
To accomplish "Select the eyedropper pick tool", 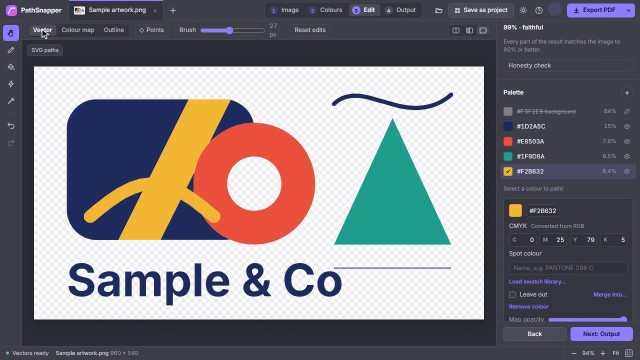I will point(11,101).
